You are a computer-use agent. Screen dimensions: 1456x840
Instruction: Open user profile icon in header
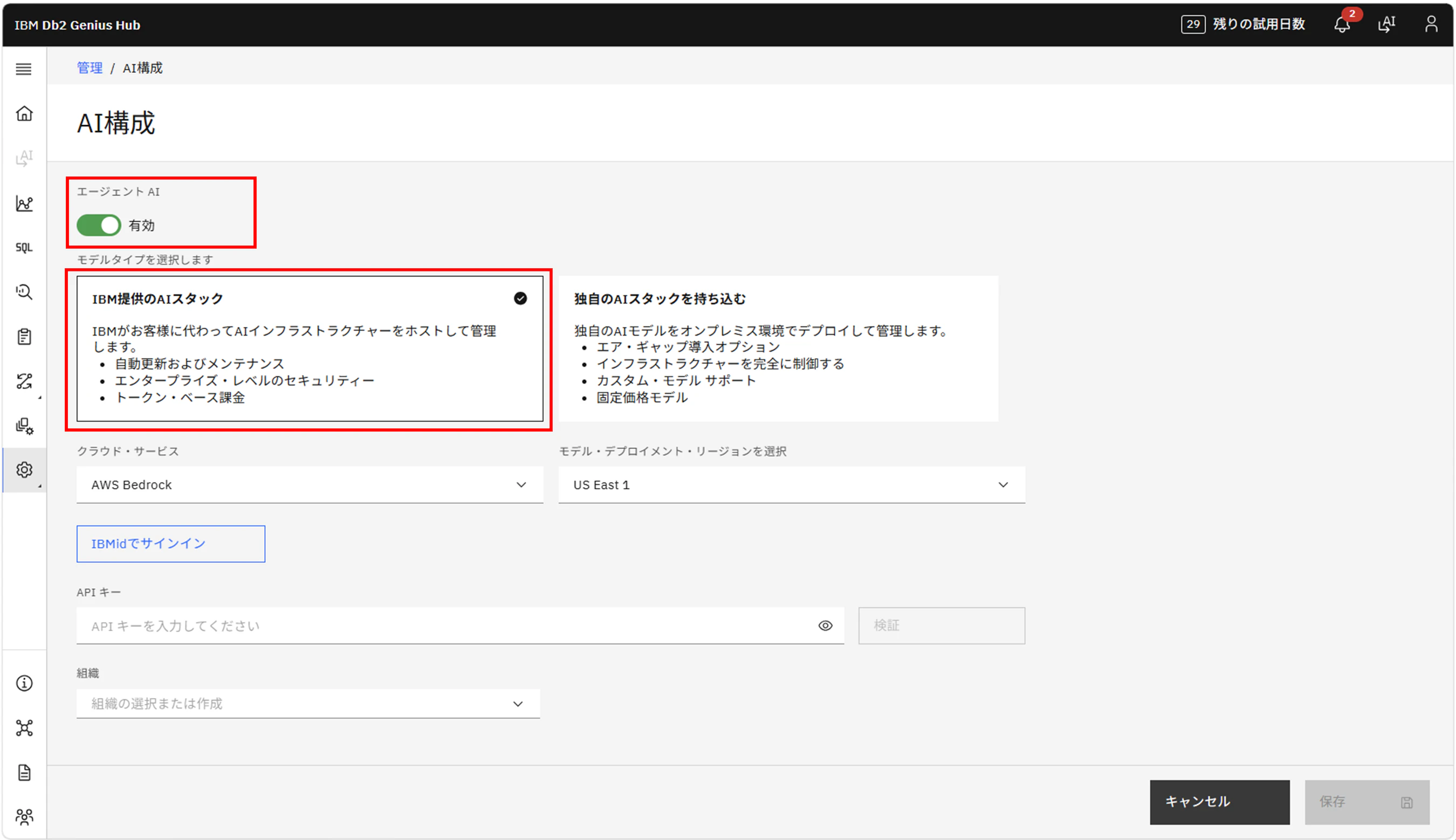click(x=1431, y=24)
